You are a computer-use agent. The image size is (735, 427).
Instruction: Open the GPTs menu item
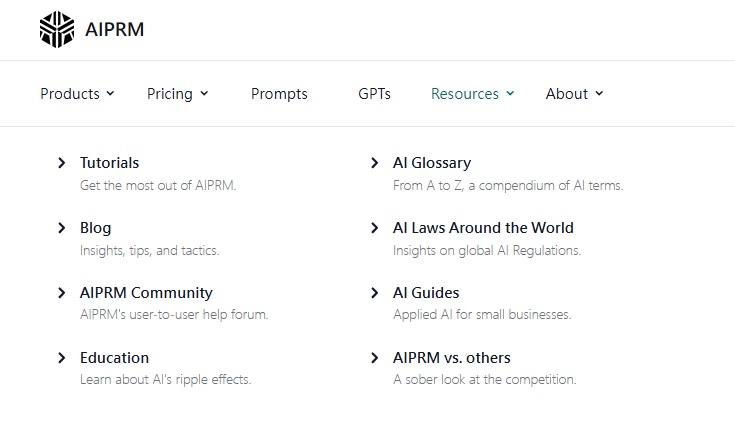374,94
